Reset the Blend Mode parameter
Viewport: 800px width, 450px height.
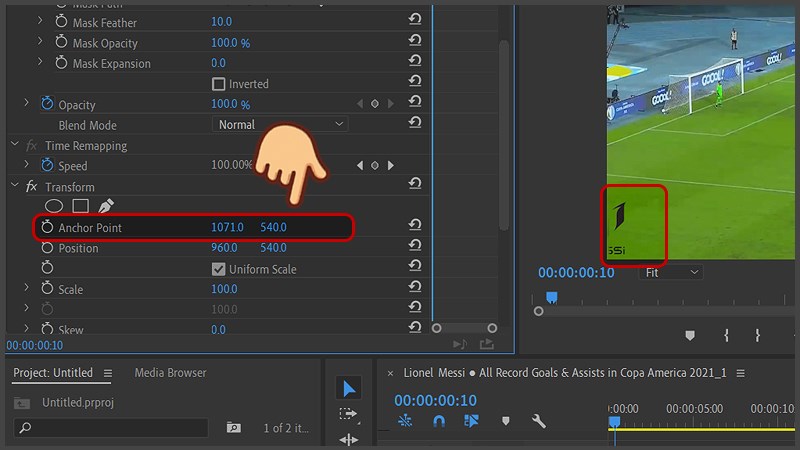[x=415, y=122]
